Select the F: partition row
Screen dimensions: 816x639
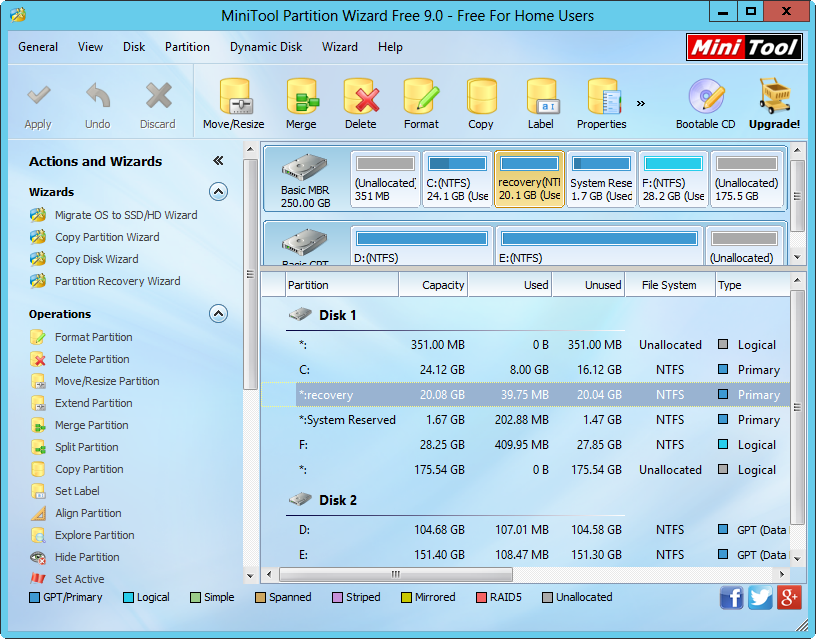tap(526, 445)
